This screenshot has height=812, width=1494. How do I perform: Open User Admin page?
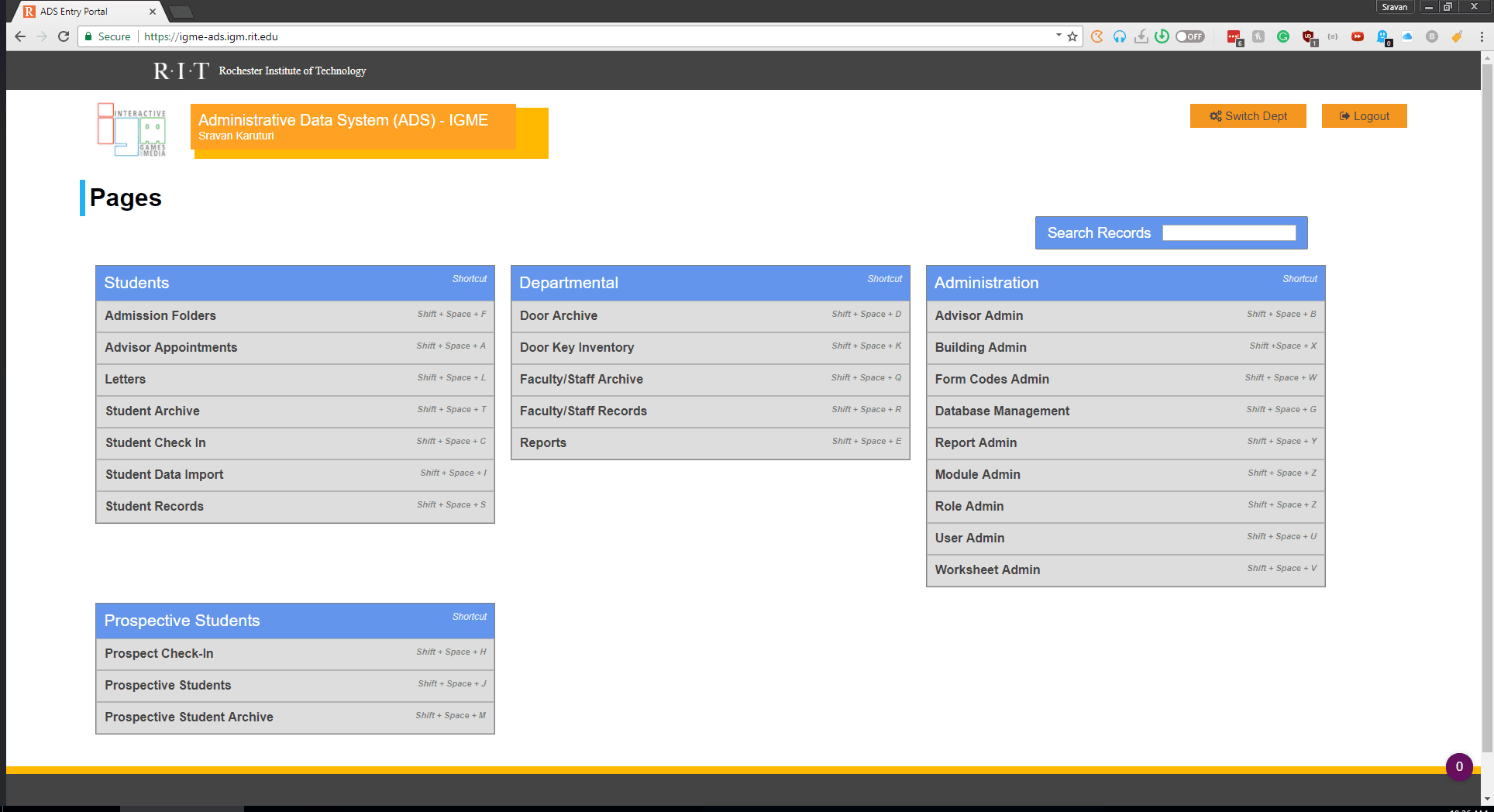1126,538
